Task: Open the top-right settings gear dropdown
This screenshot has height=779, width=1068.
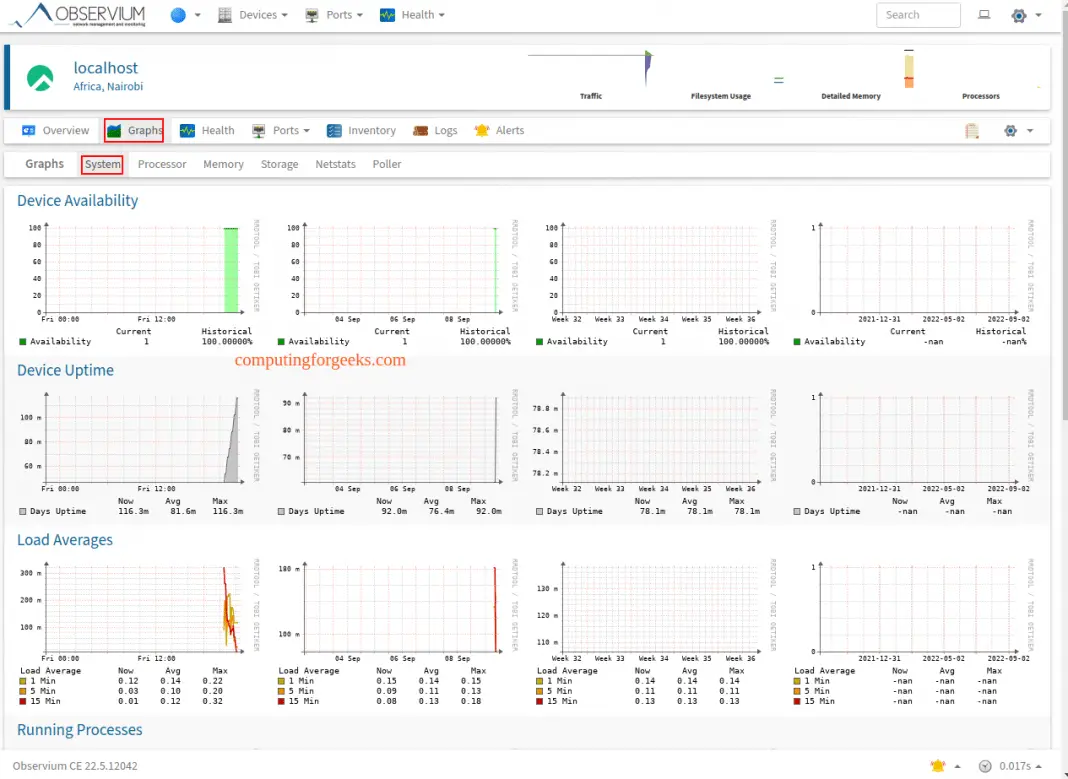Action: (1021, 14)
